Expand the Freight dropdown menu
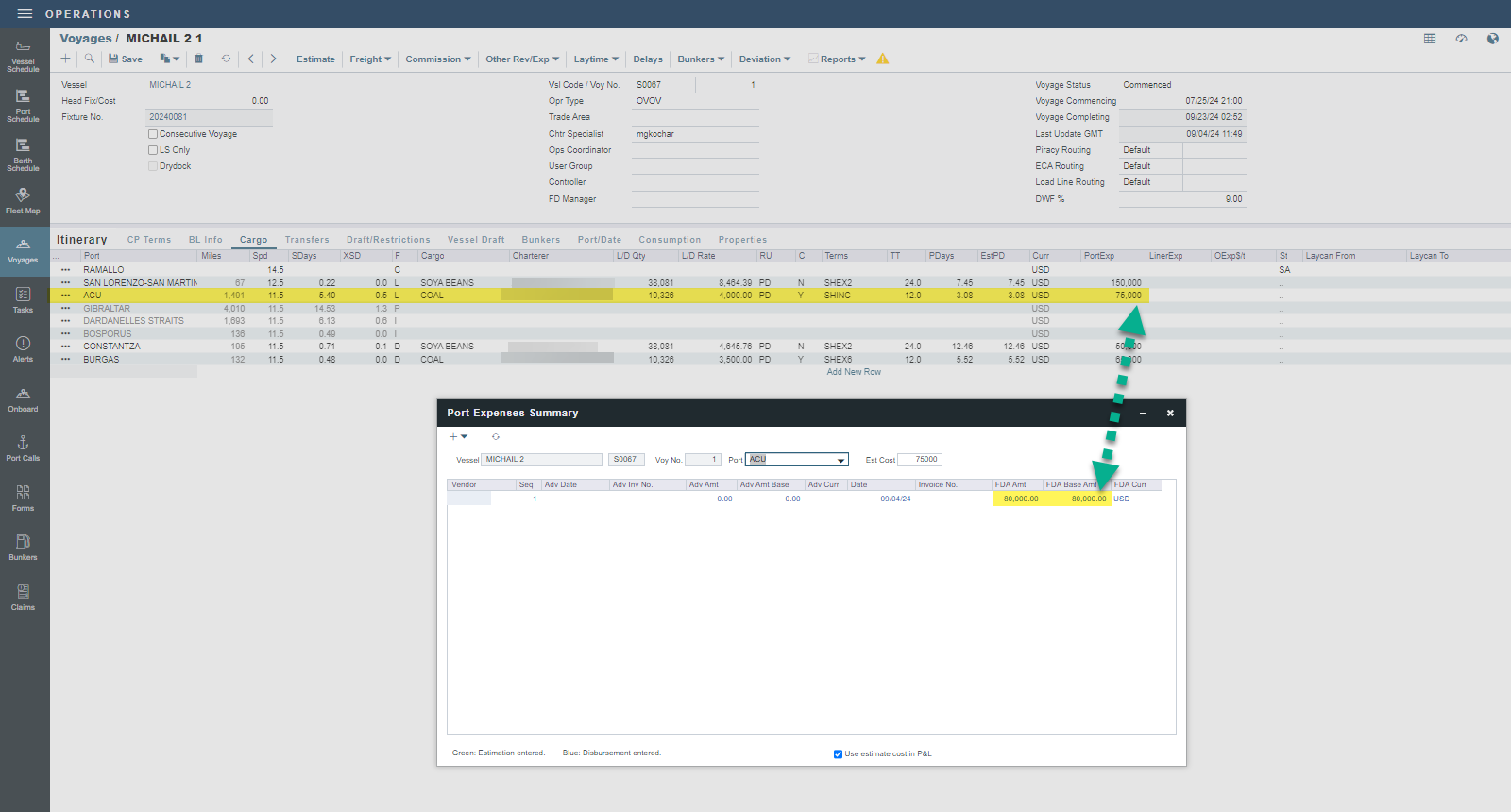Screen dimensions: 1511x812 pos(370,59)
